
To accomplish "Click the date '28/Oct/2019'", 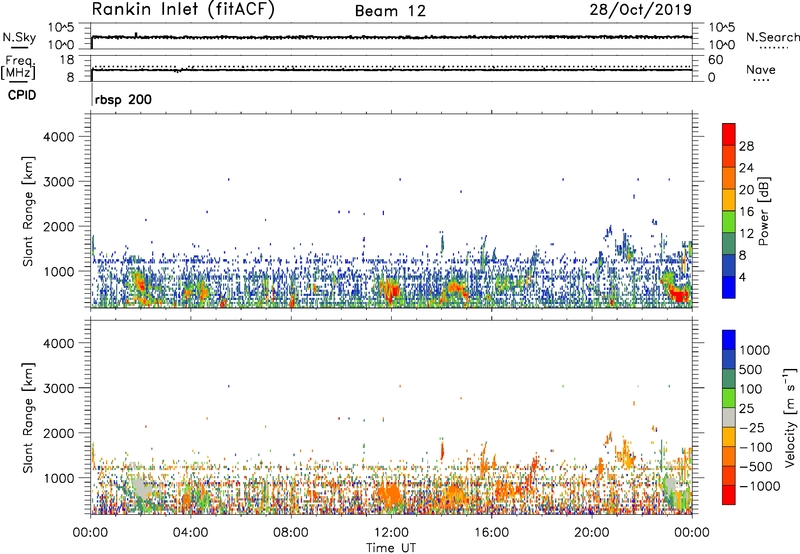I will tap(641, 10).
